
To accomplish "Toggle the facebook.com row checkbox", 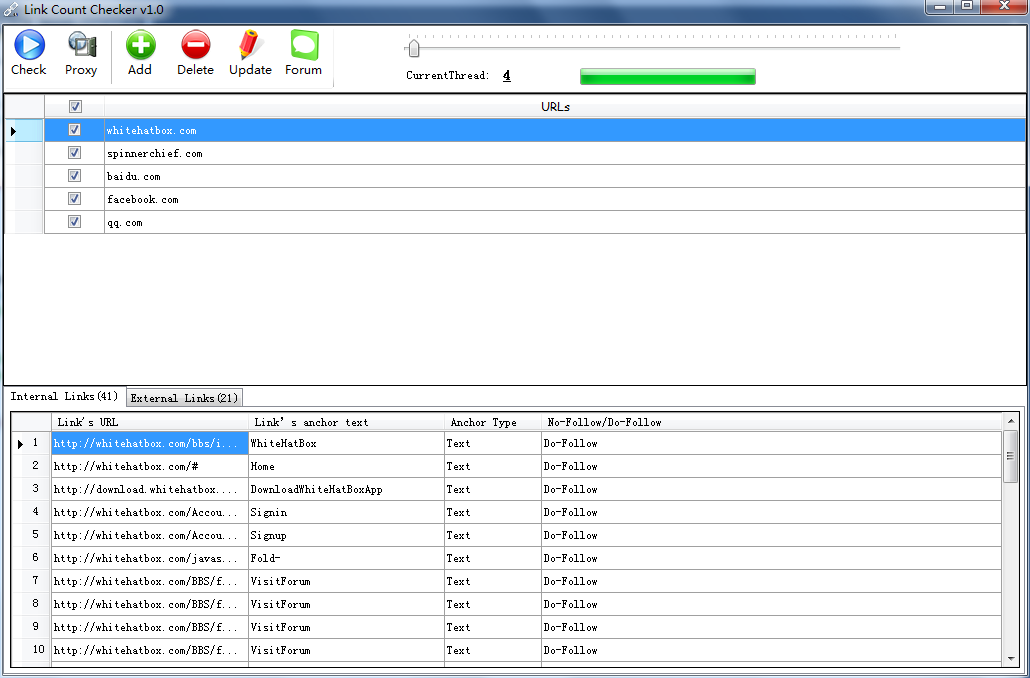I will point(74,199).
